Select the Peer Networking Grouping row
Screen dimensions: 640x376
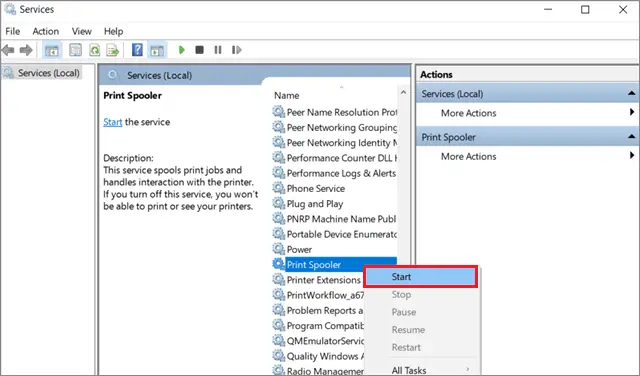point(335,127)
